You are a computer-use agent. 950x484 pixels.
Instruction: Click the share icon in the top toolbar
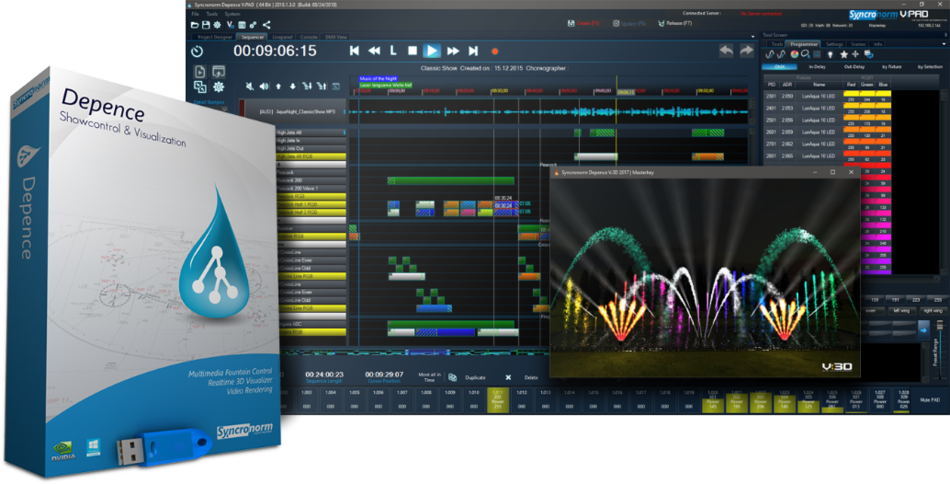[266, 25]
